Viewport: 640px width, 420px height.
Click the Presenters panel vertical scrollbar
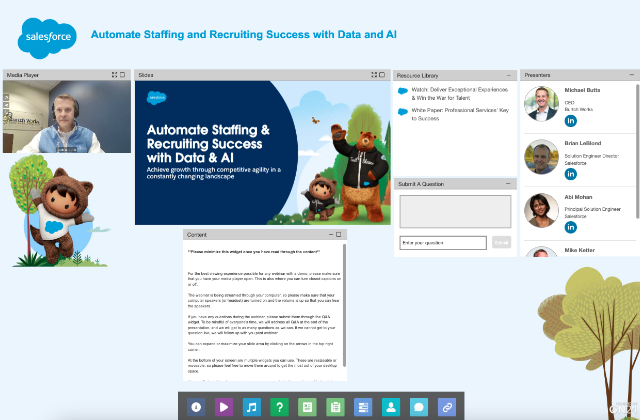pos(638,152)
